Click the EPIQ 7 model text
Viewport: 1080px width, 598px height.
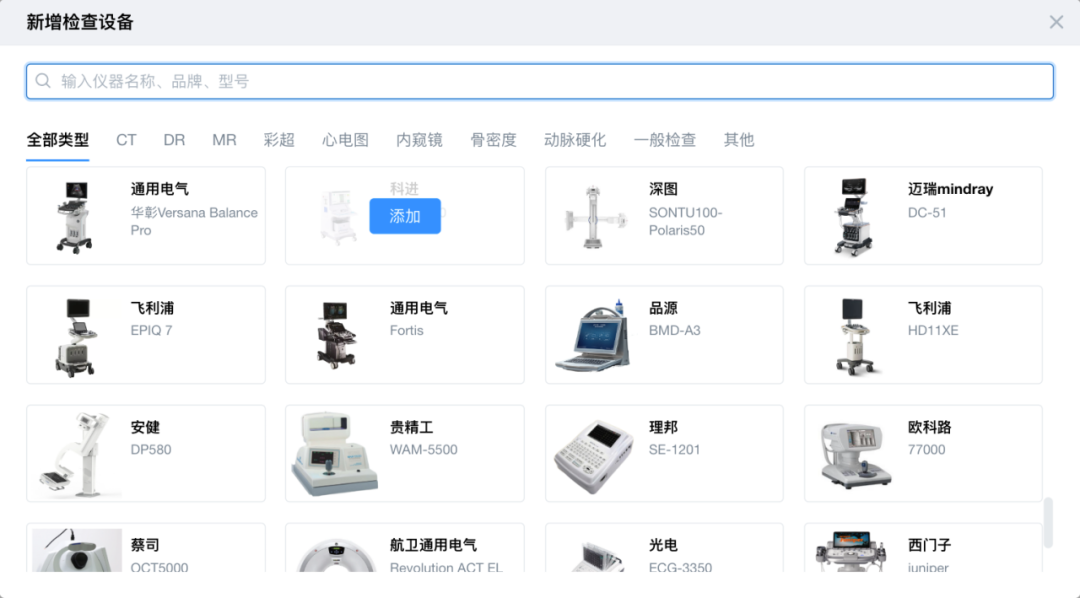point(152,331)
